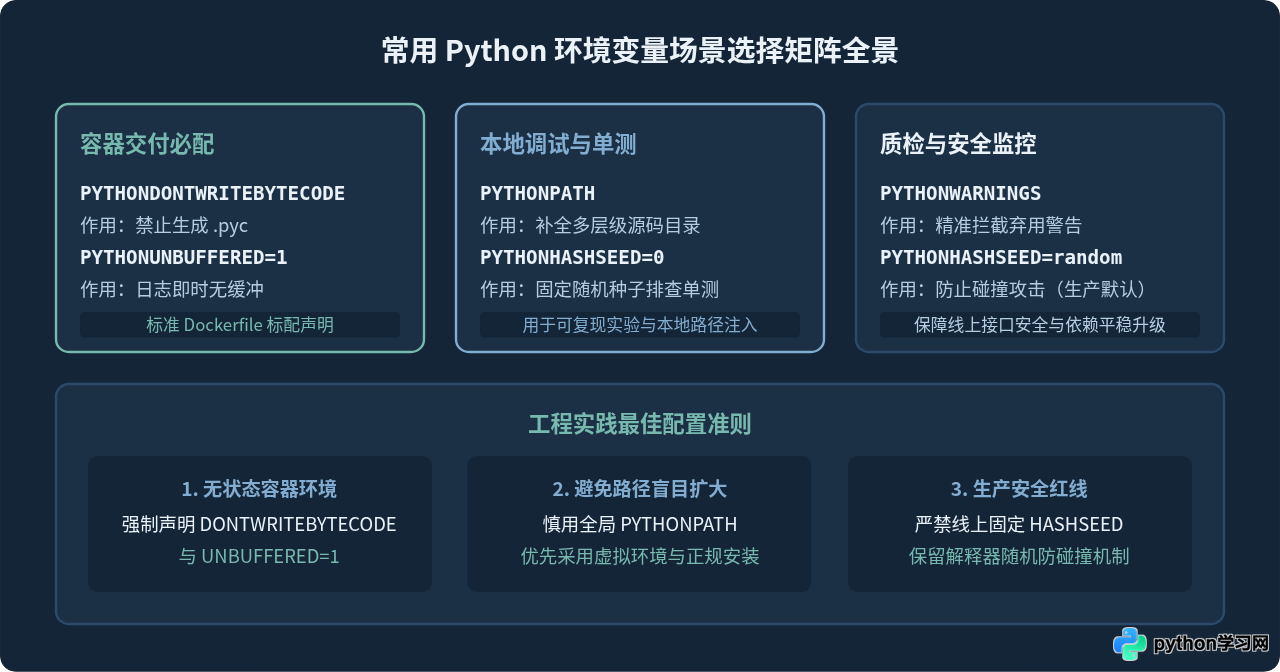Image resolution: width=1280 pixels, height=672 pixels.
Task: Click PYTHONHASHSEED=random variable name
Action: click(1001, 257)
